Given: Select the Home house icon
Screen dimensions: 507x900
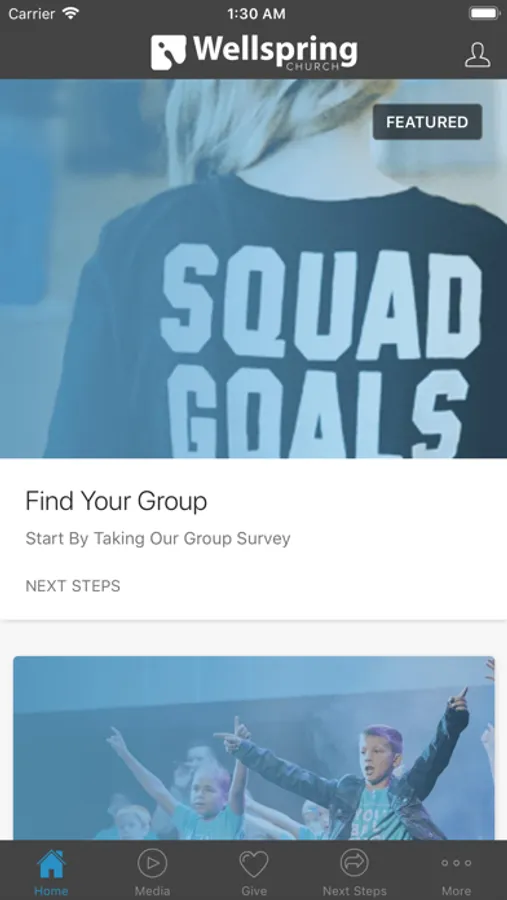Looking at the screenshot, I should (51, 864).
